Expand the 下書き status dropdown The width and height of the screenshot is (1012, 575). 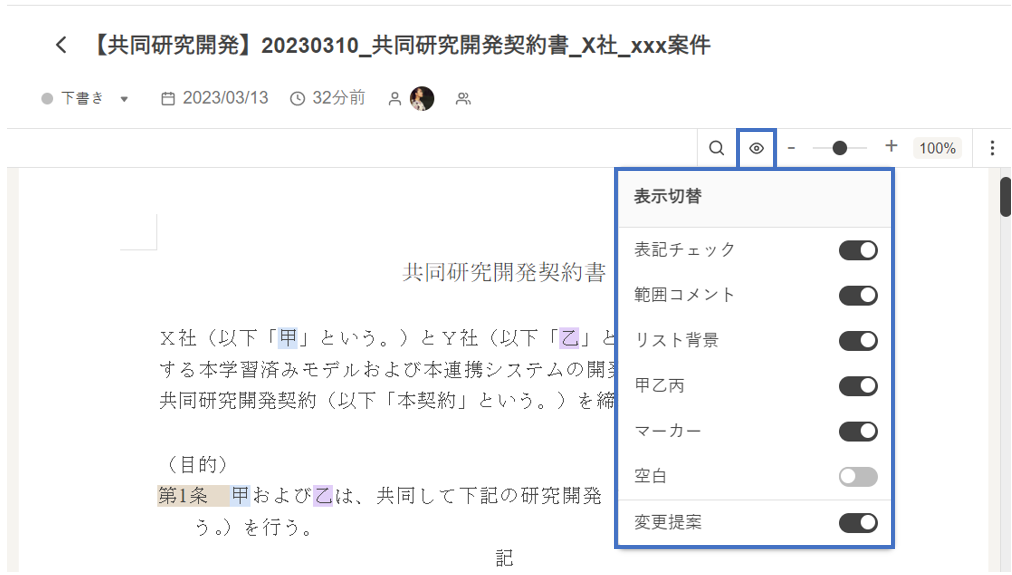(124, 99)
